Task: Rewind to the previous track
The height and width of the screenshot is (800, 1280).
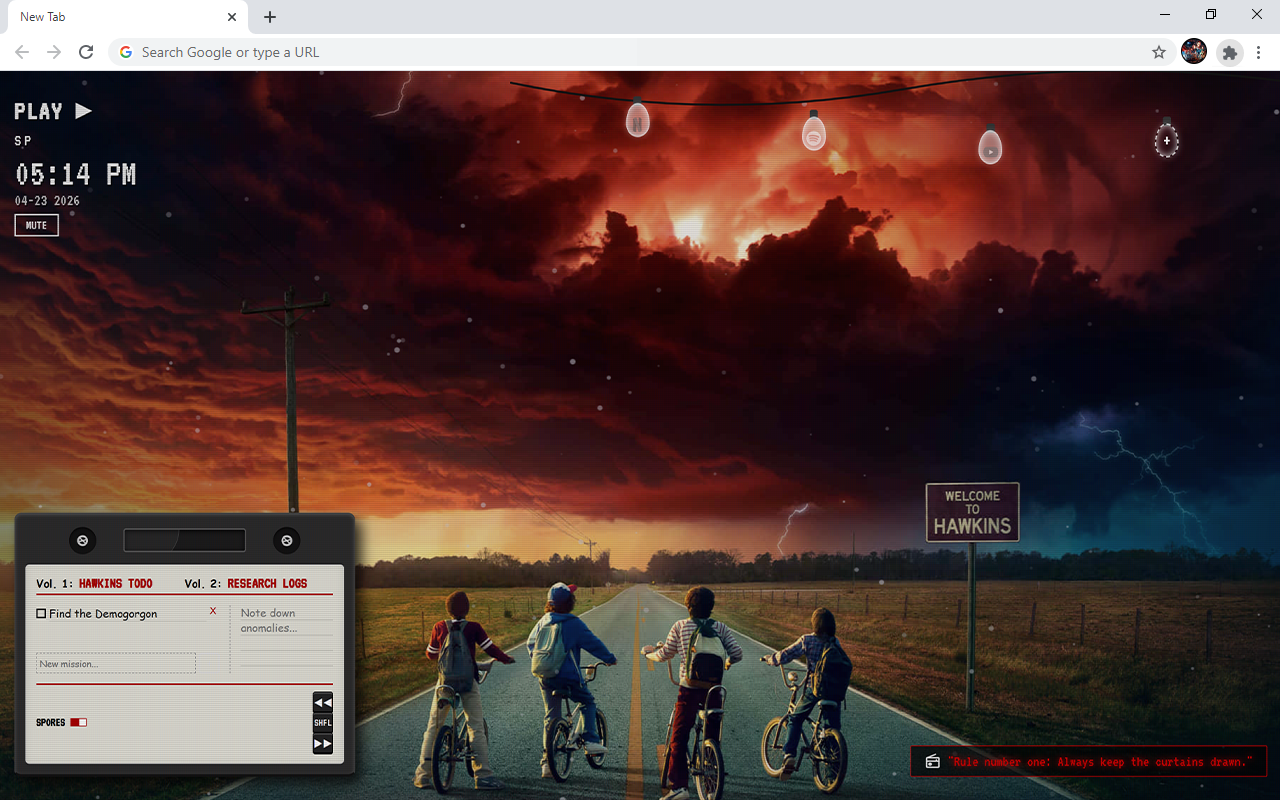Action: click(x=323, y=702)
